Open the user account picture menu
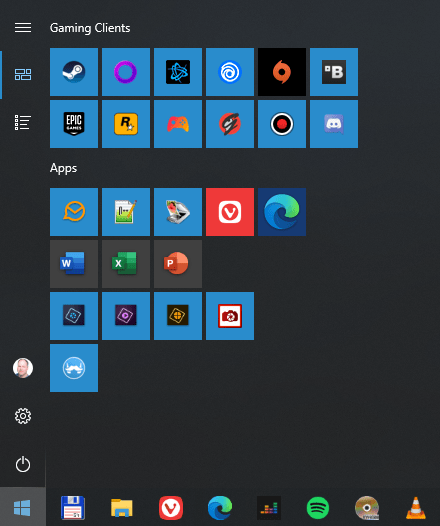The image size is (440, 526). coord(23,368)
